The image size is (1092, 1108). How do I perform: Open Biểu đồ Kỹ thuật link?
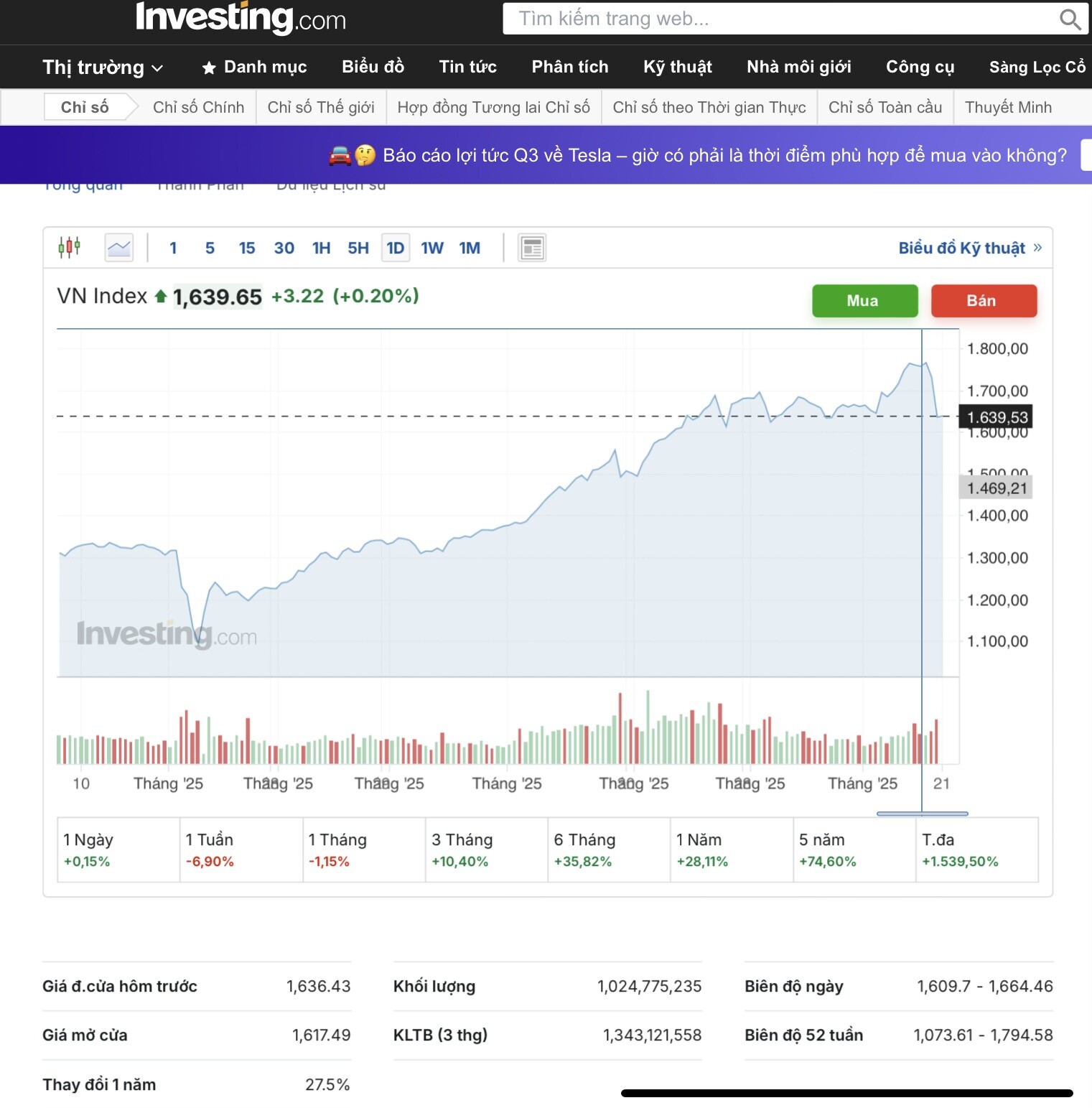coord(969,248)
